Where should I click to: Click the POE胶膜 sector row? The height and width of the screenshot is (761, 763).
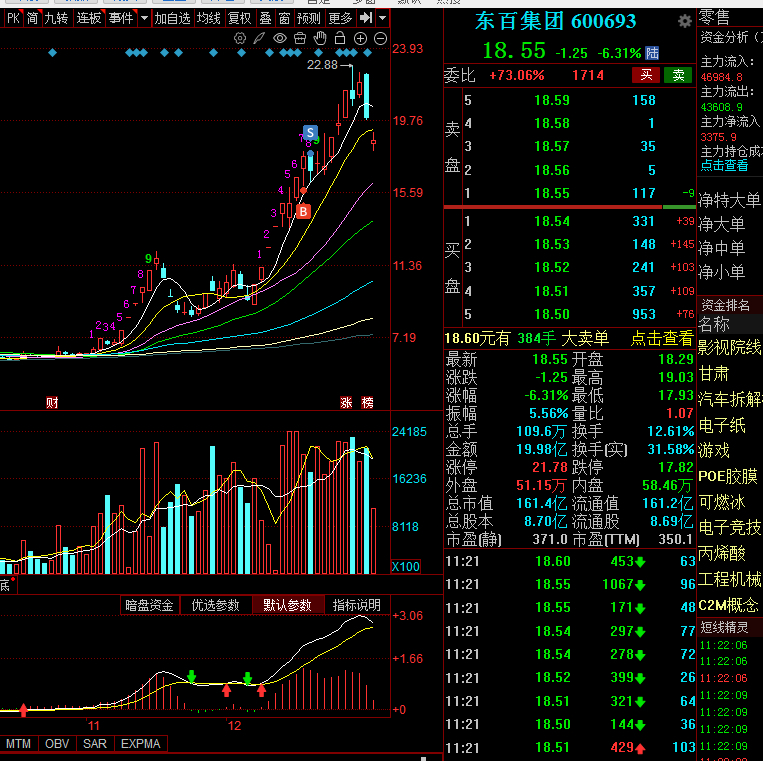730,476
